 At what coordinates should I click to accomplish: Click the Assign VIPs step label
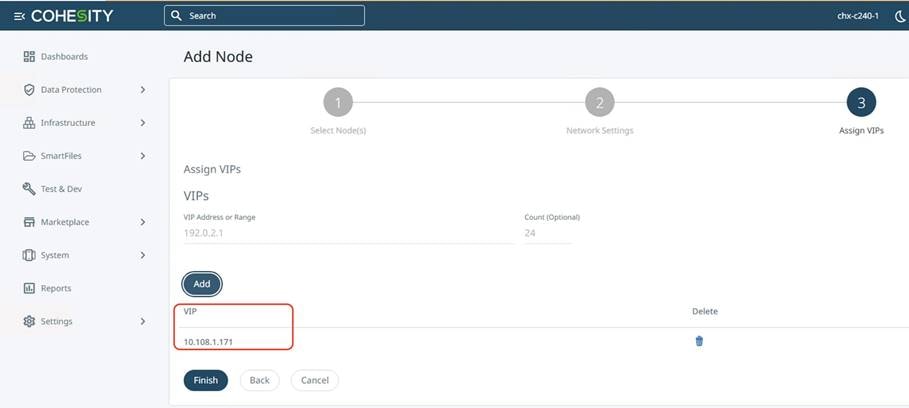[x=861, y=130]
